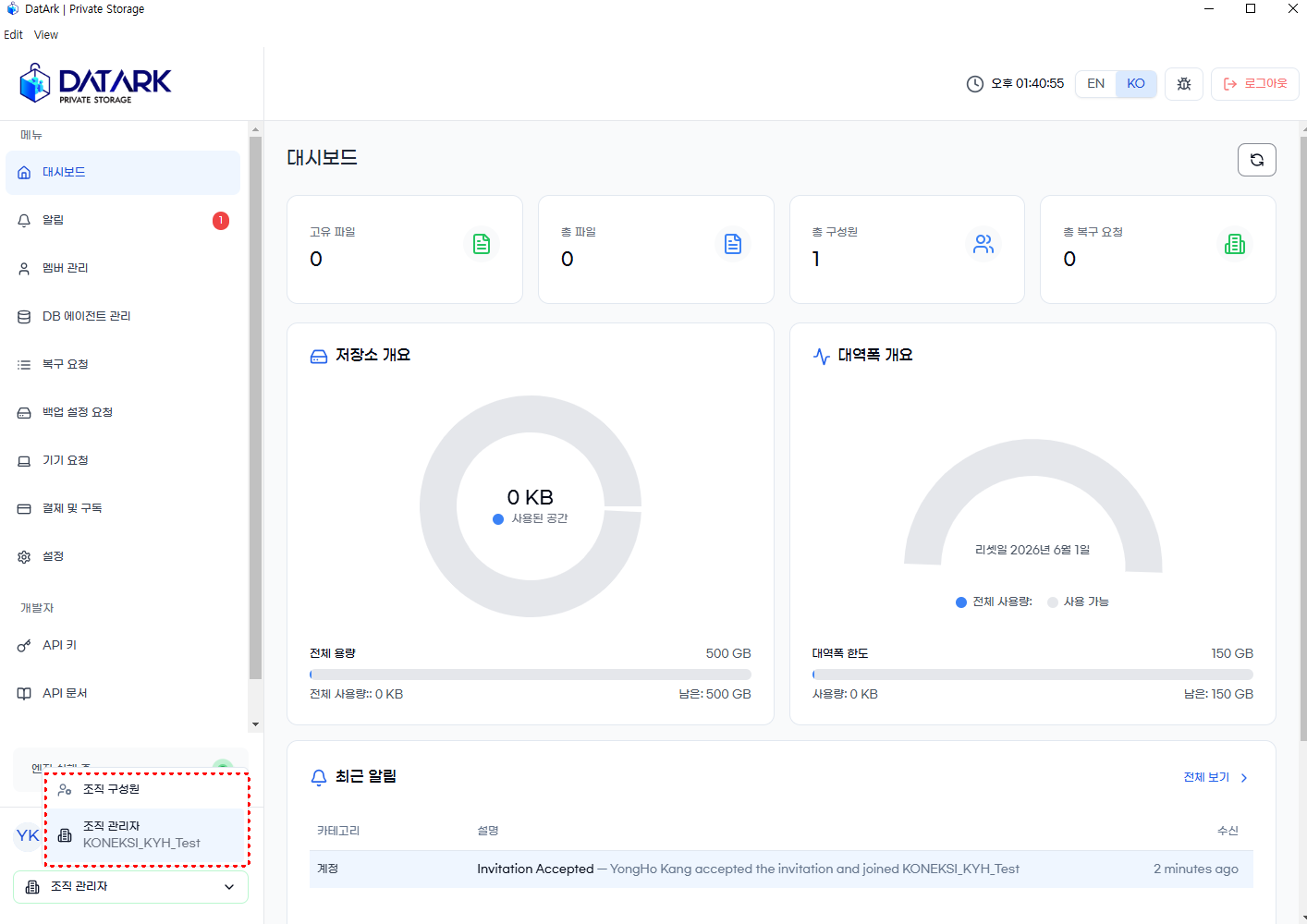
Task: Open the 대시보드 menu item
Action: (x=123, y=173)
